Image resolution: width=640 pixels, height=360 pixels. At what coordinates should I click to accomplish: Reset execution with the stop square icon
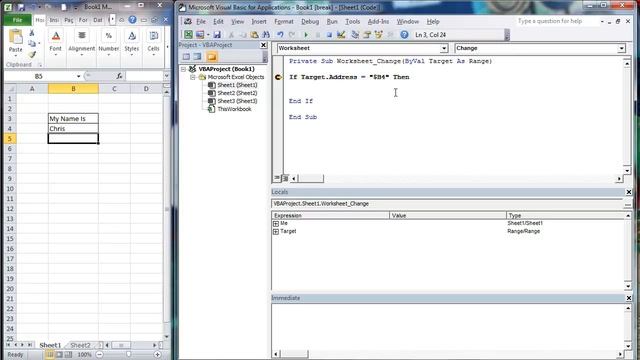pyautogui.click(x=329, y=35)
